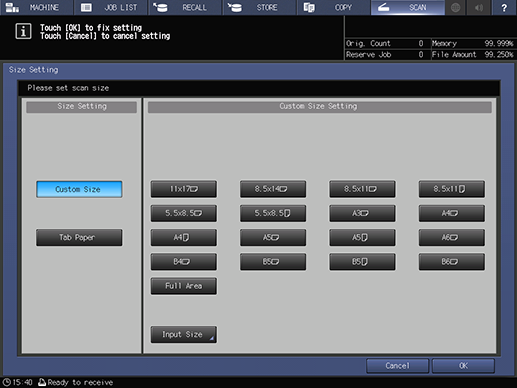This screenshot has height=388, width=517.
Task: Click the Orig. Count field
Action: (385, 43)
